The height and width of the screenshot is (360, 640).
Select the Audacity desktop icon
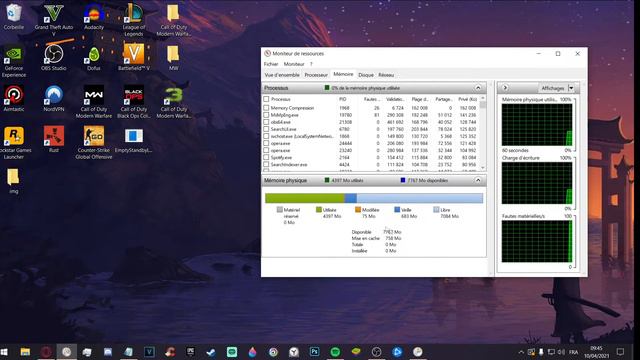pyautogui.click(x=93, y=16)
